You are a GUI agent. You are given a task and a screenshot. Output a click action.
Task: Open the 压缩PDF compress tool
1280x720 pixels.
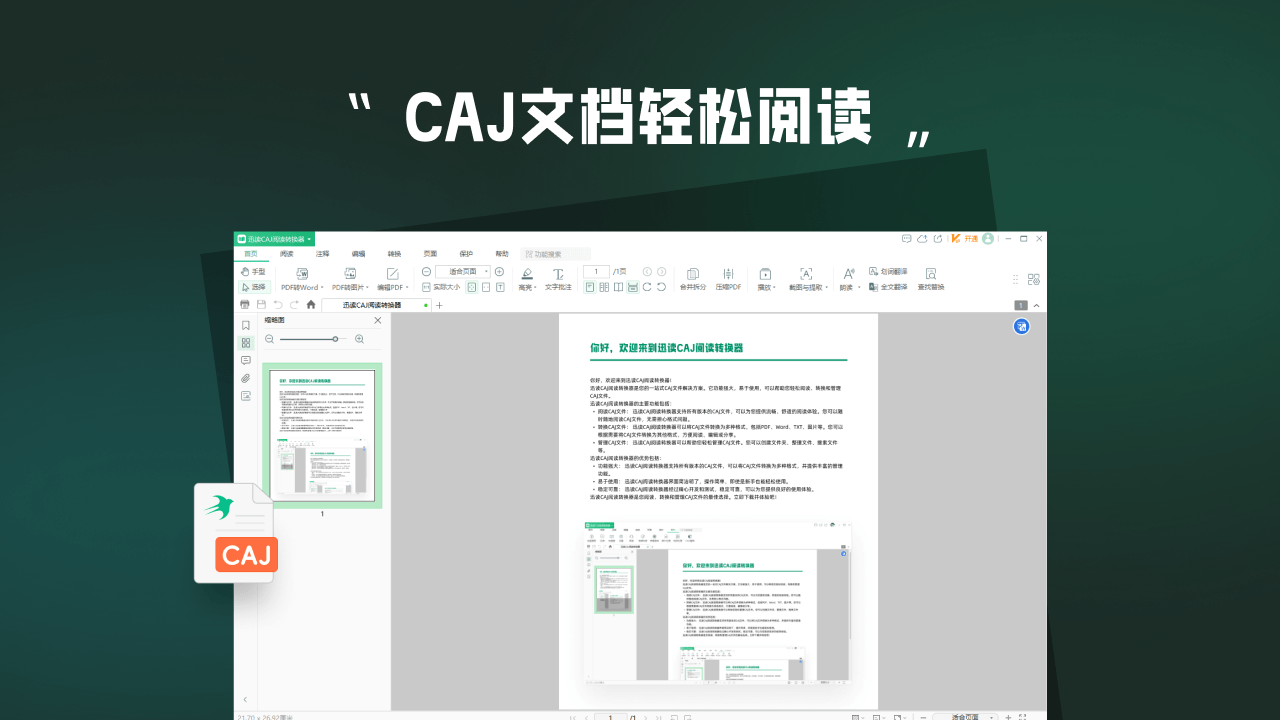pyautogui.click(x=728, y=279)
